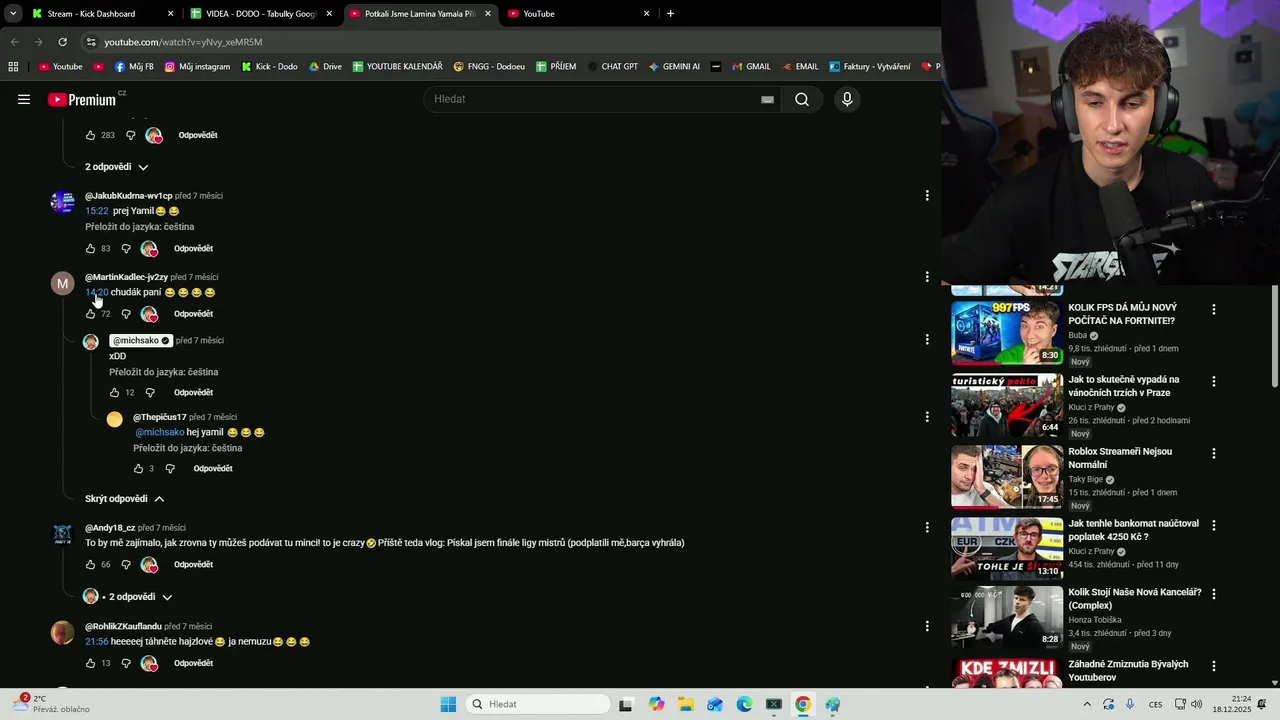Open options menu for MartinKadlec comment

pos(927,276)
